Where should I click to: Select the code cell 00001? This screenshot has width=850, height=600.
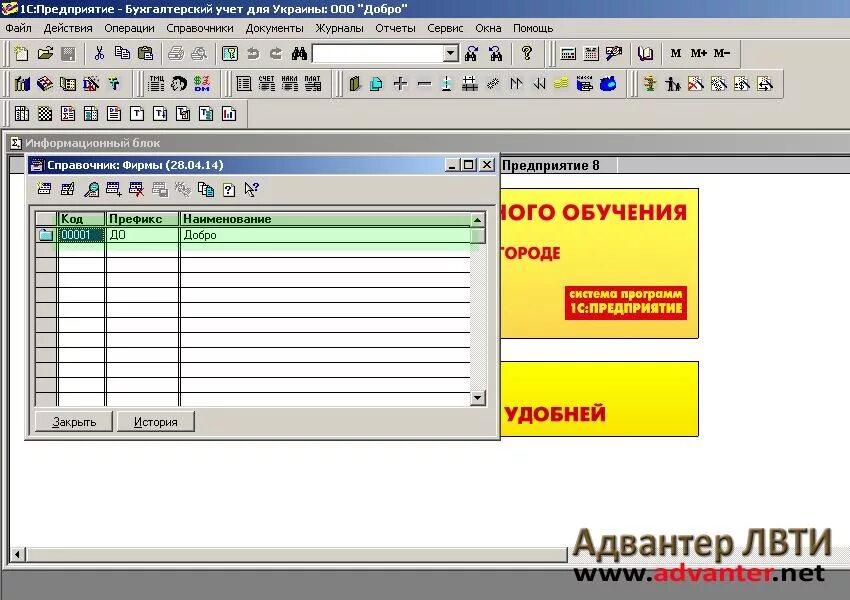pos(81,235)
